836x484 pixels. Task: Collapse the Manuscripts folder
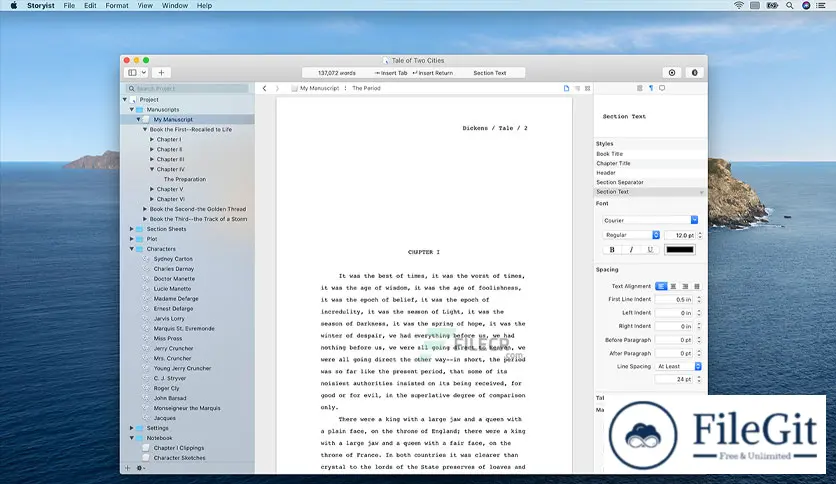(132, 110)
